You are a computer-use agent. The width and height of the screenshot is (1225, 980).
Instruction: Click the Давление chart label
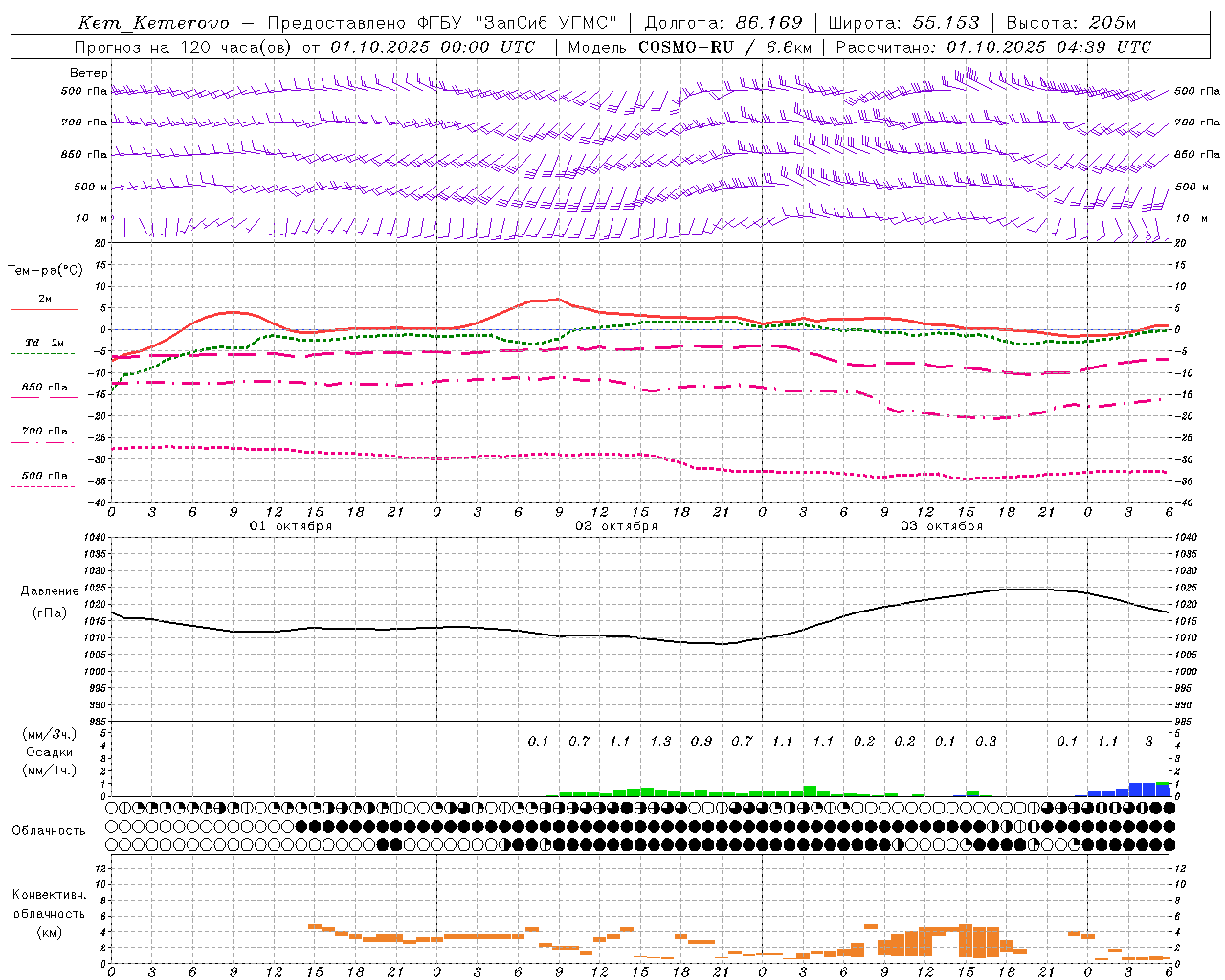click(50, 591)
